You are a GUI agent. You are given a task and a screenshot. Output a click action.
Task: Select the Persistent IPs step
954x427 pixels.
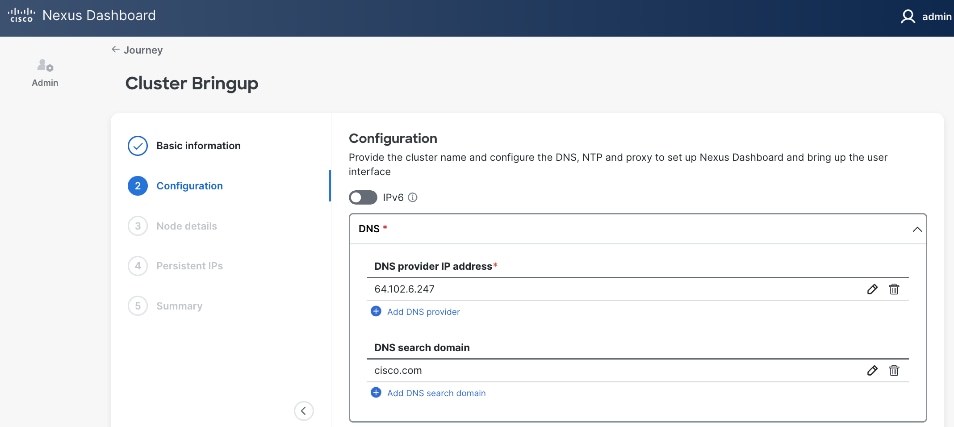(189, 266)
